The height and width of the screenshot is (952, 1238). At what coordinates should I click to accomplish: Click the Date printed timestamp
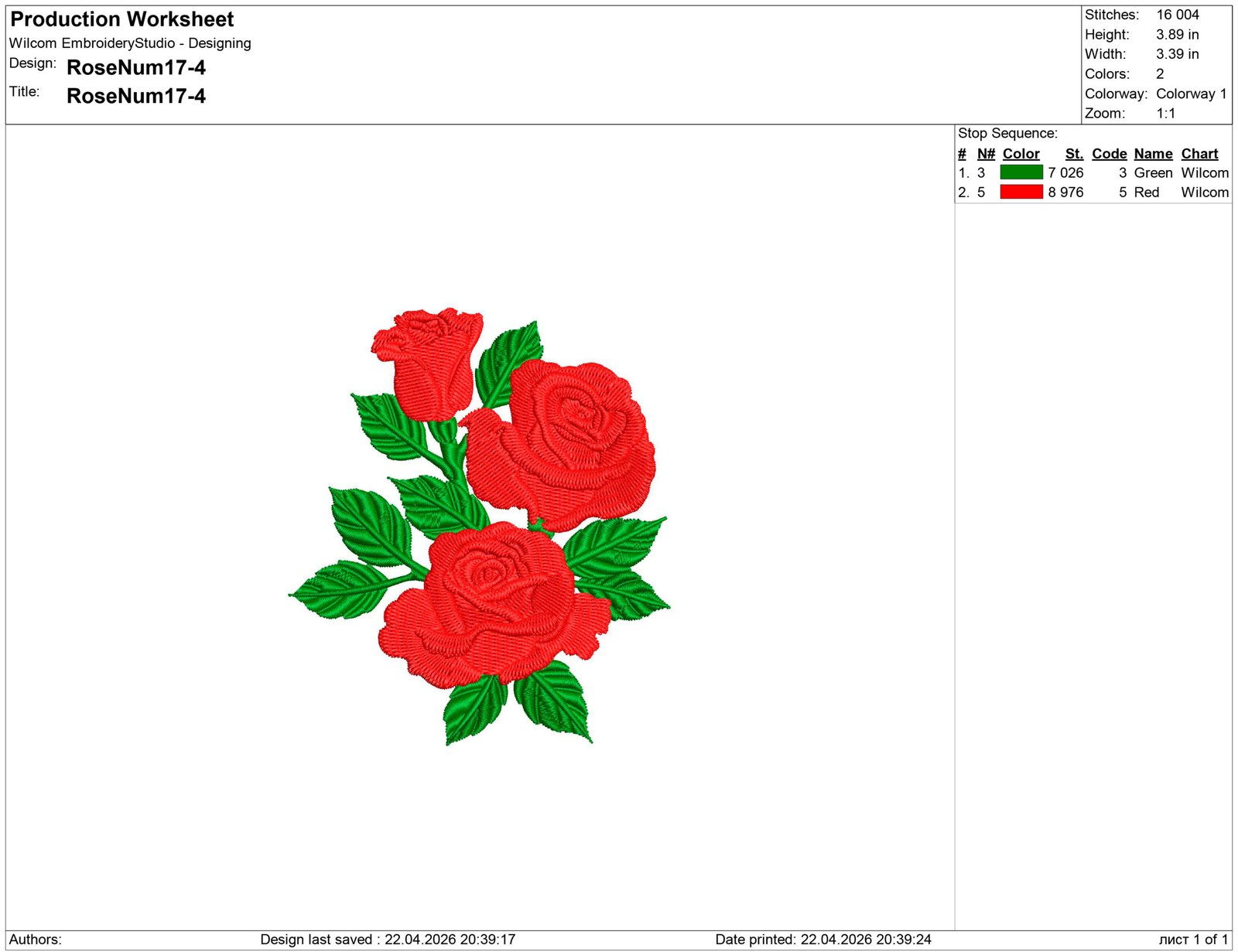coord(822,940)
